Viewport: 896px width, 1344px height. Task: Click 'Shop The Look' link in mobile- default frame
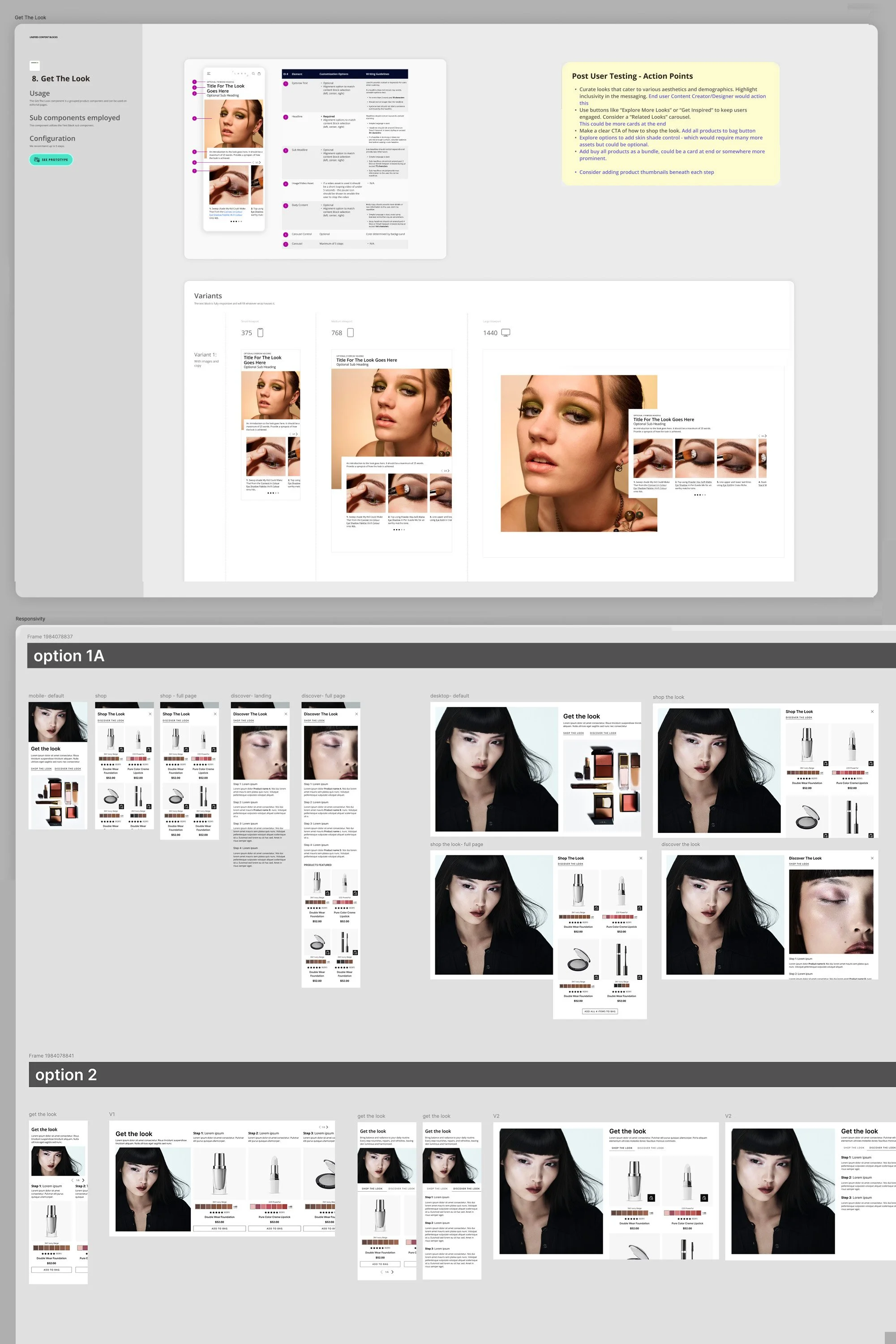[x=41, y=769]
